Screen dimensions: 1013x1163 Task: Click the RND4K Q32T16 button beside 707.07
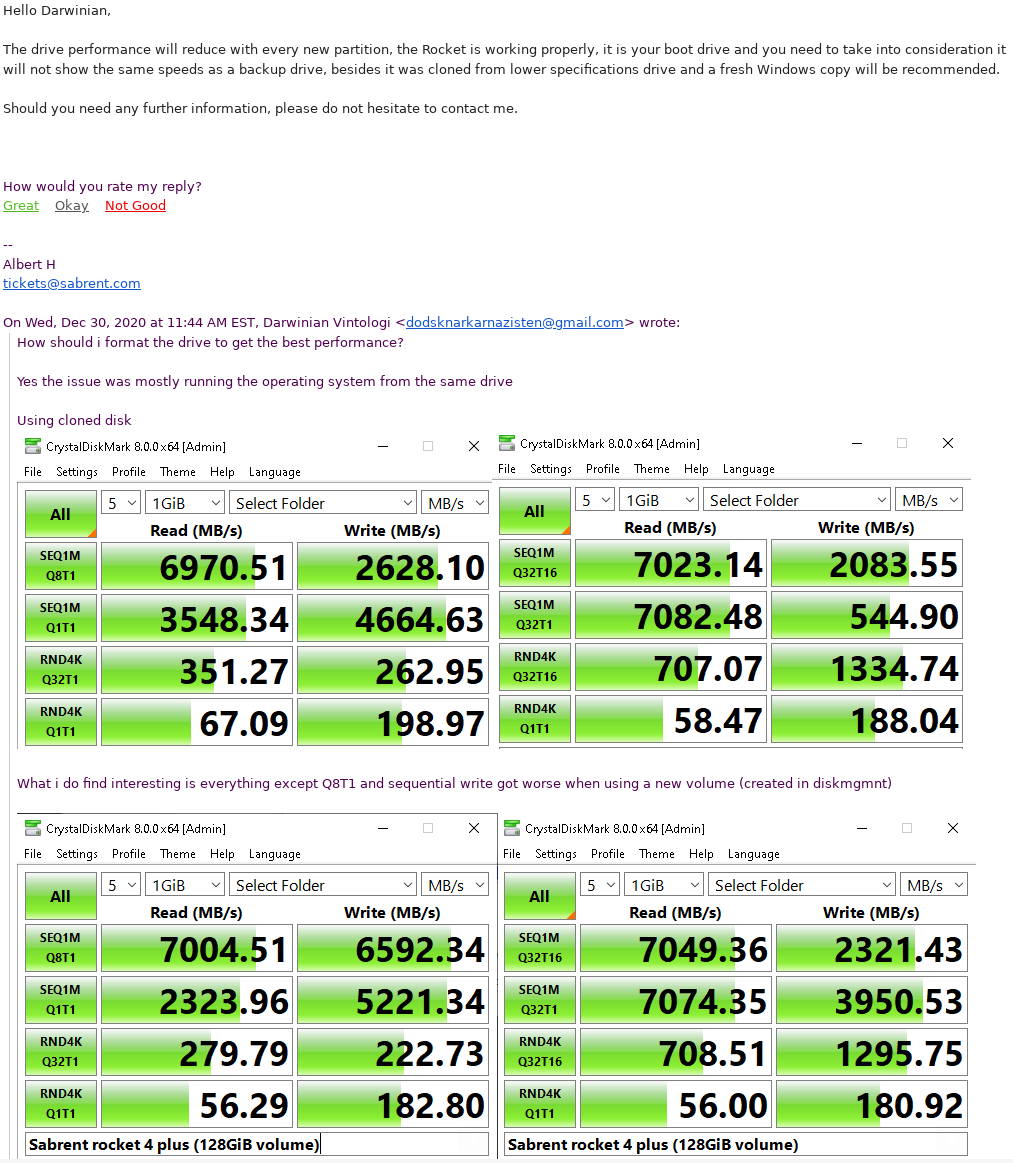(535, 667)
